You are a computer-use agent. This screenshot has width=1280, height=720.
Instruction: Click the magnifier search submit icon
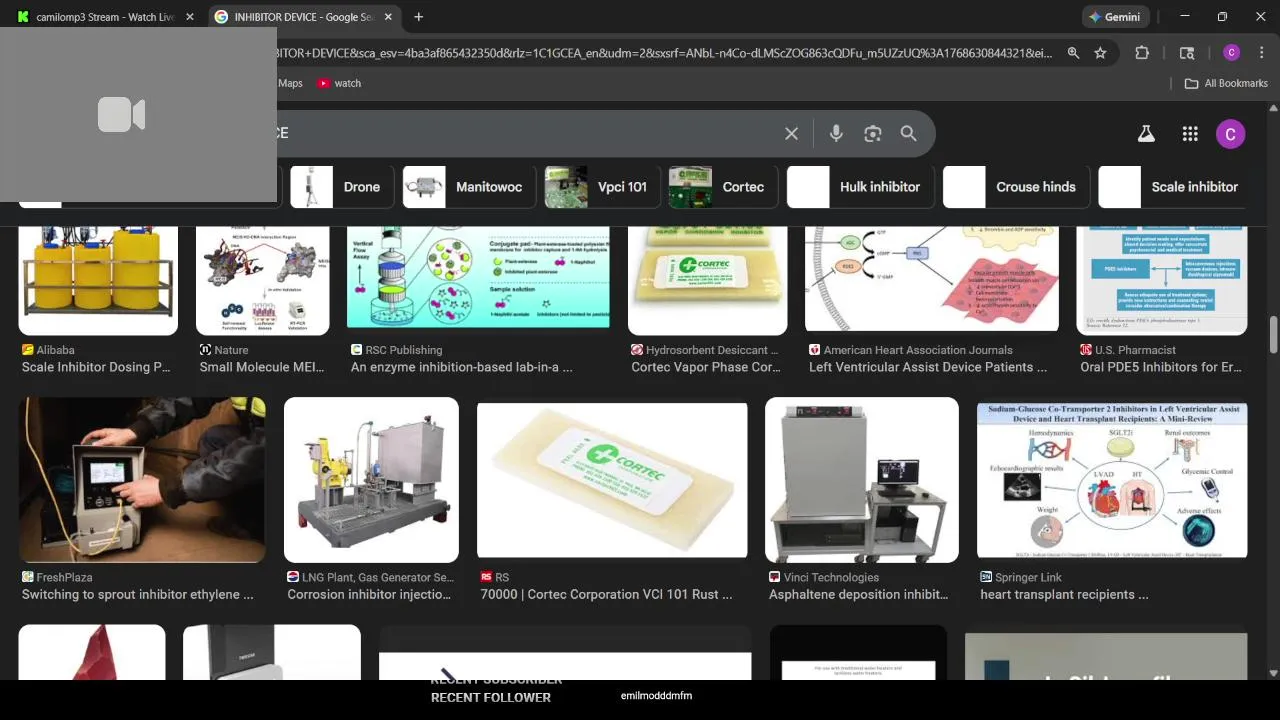pos(908,133)
